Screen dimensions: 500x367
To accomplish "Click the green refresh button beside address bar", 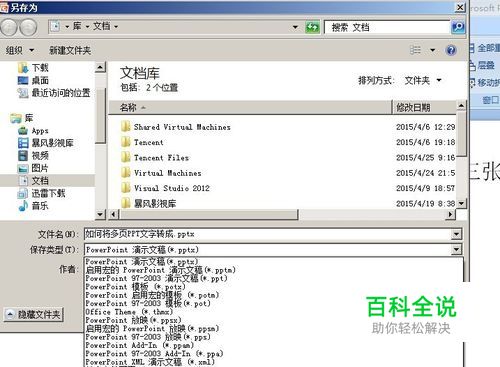I will click(312, 27).
